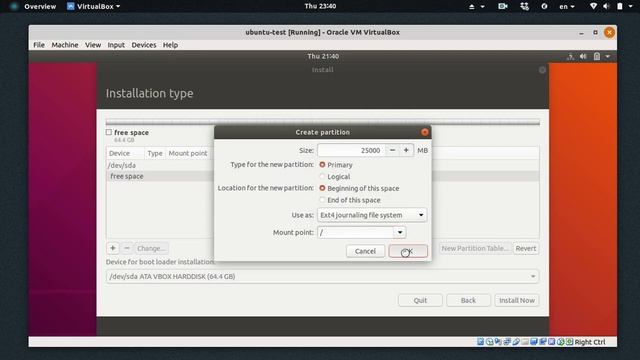Click the green keyboard capture icon beside Right Ctrl

pyautogui.click(x=569, y=342)
